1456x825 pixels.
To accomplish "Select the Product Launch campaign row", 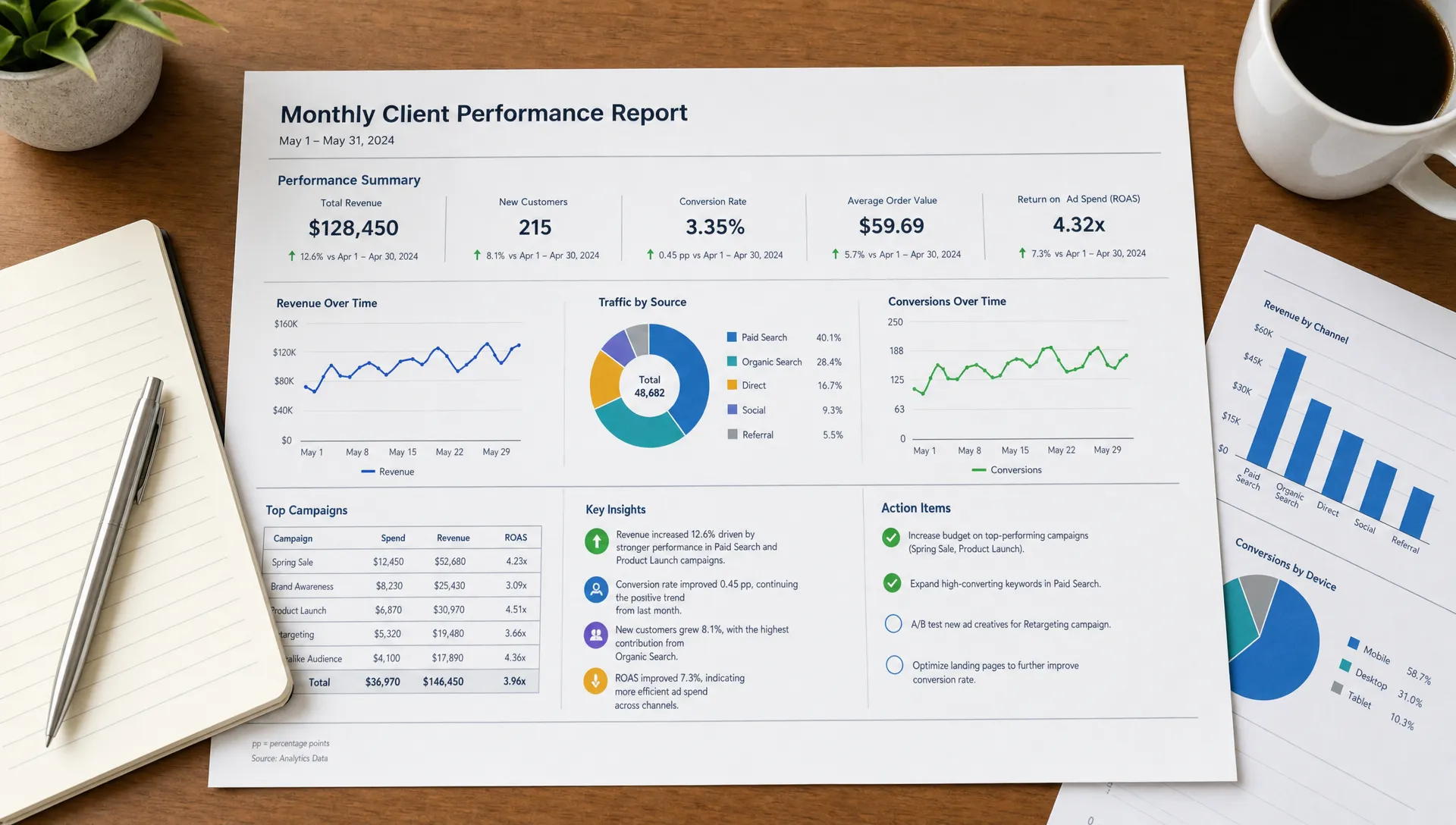I will 402,610.
